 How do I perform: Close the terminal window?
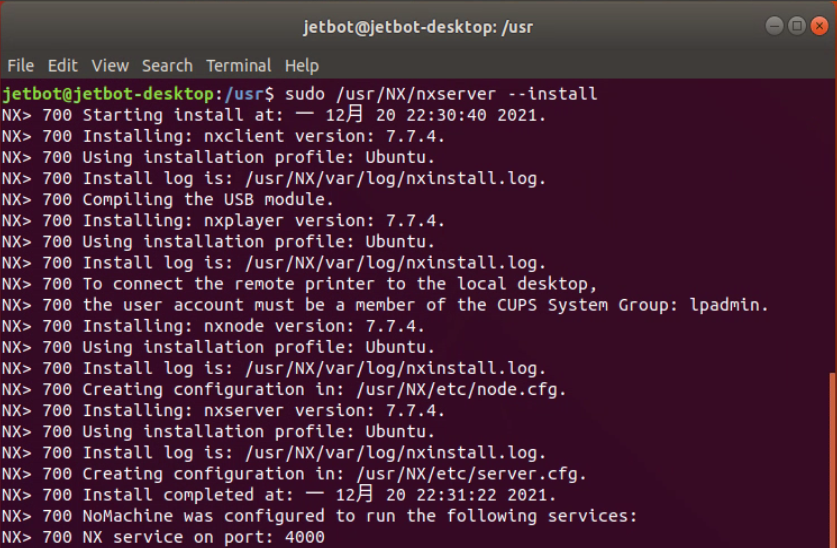819,26
